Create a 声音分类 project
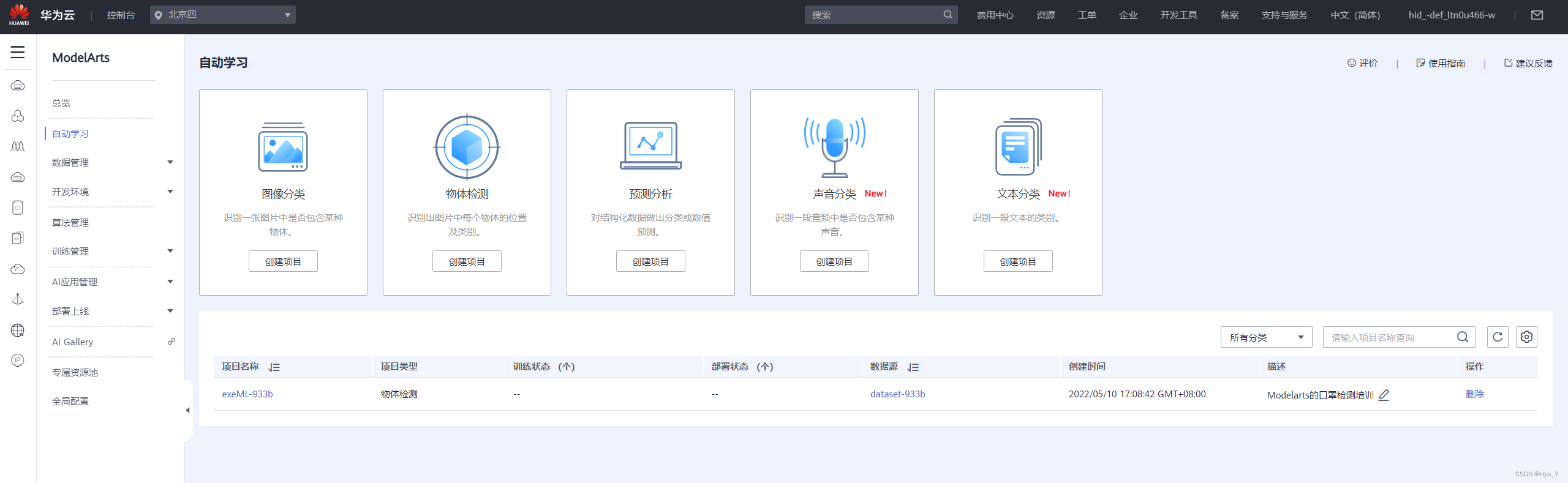The height and width of the screenshot is (483, 1568). pyautogui.click(x=834, y=261)
